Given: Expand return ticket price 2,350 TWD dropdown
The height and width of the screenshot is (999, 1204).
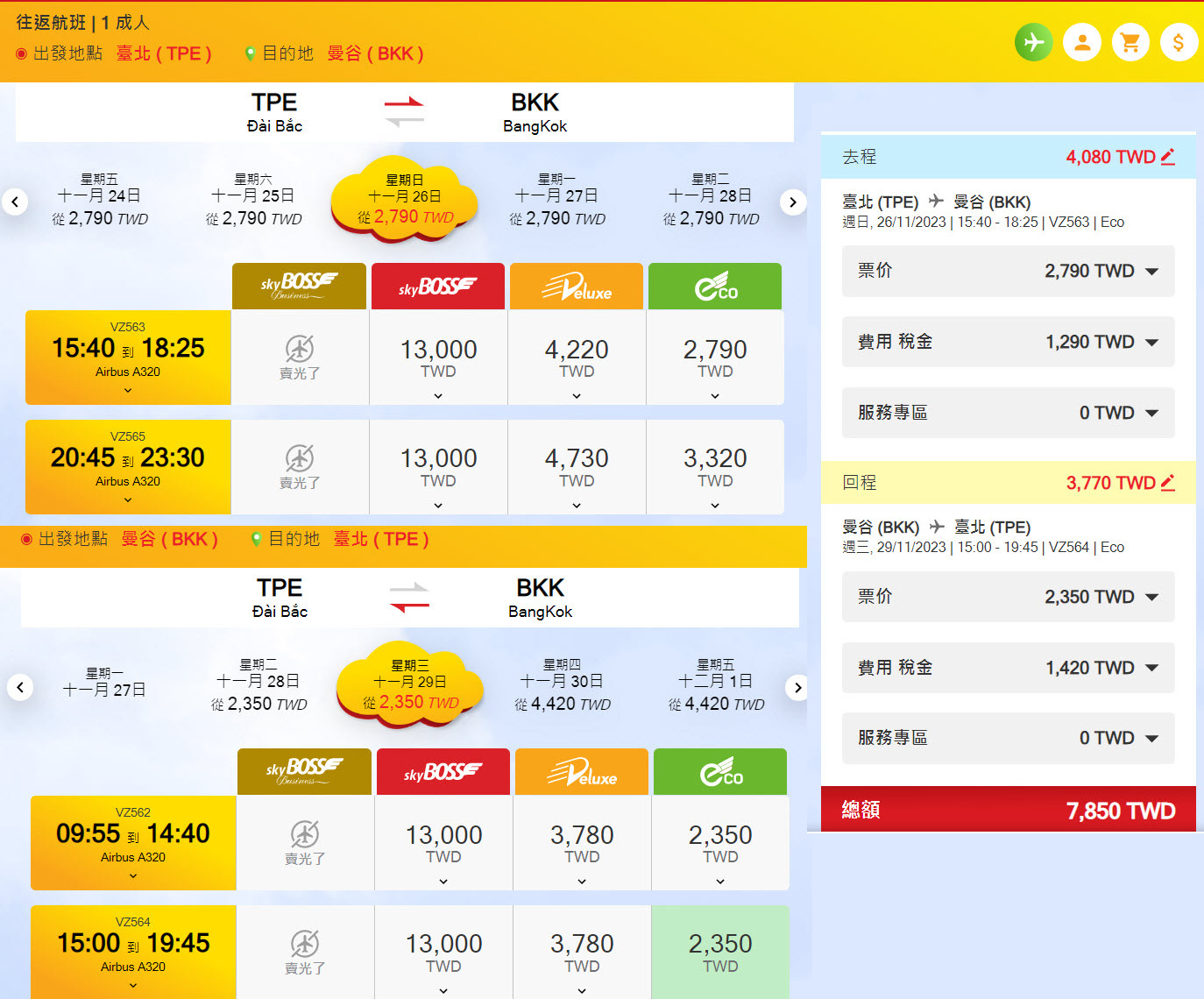Looking at the screenshot, I should 1008,597.
